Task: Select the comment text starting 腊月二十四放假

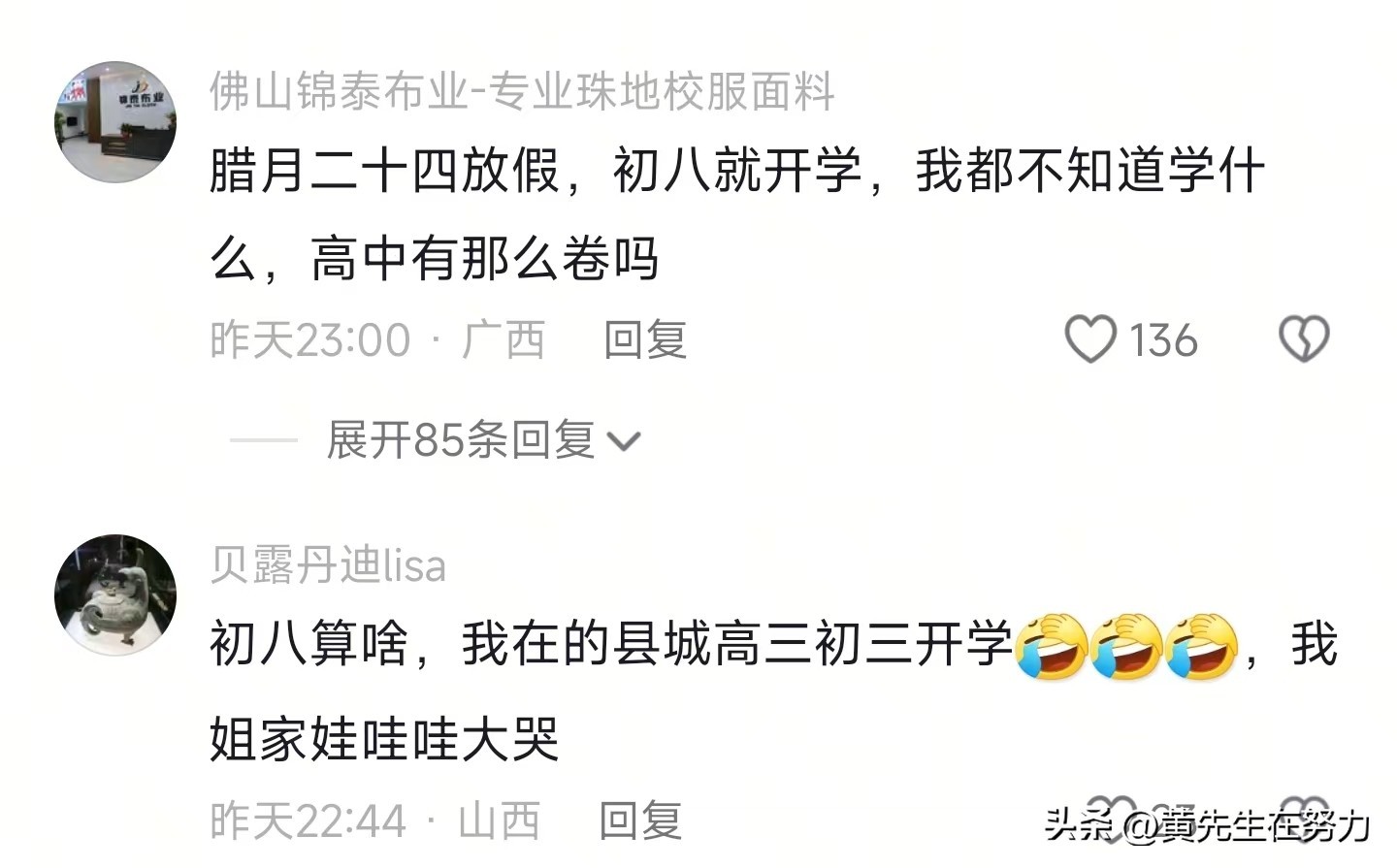Action: pyautogui.click(x=737, y=214)
